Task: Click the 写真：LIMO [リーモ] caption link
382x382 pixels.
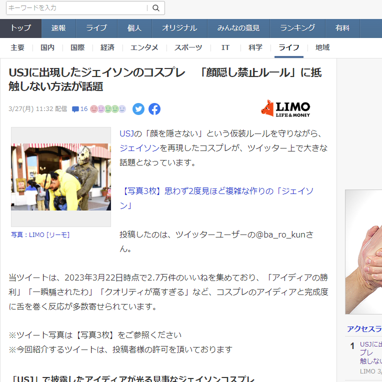Action: 40,235
